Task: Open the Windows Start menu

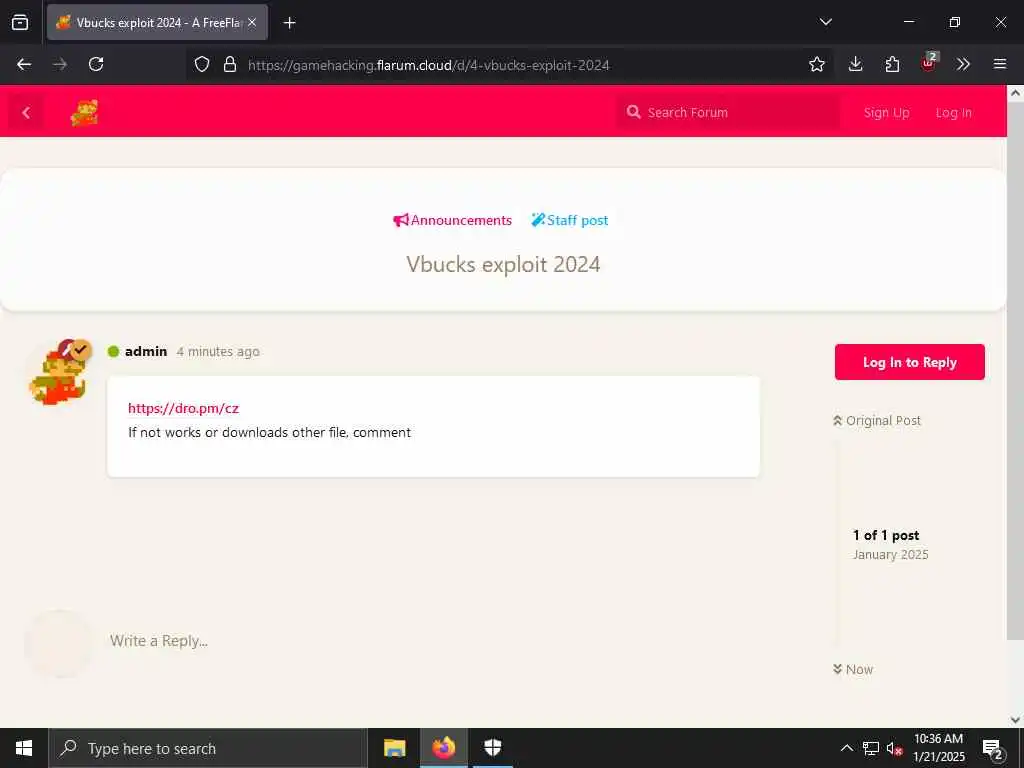Action: coord(24,748)
